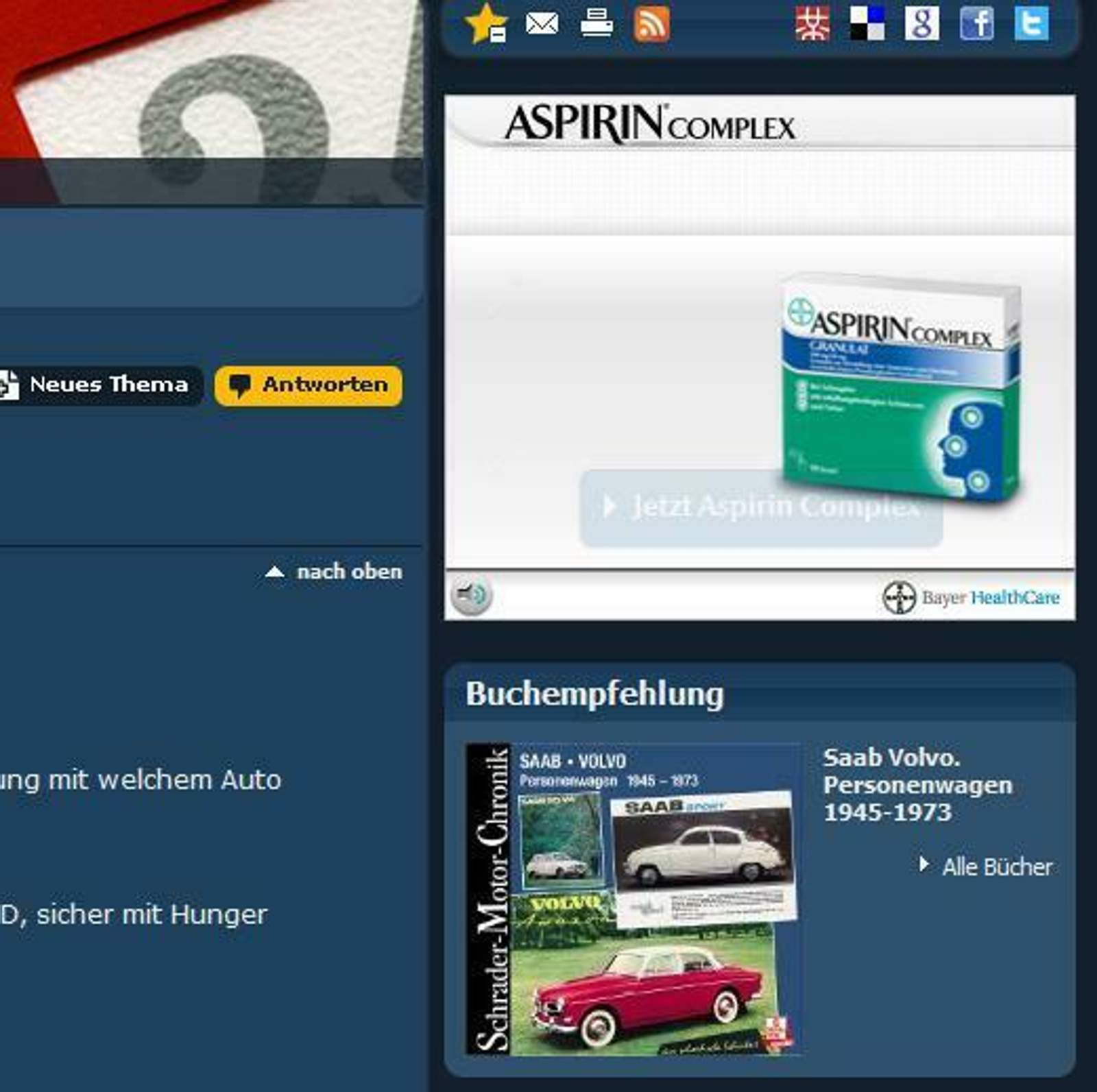Click text 'mit welchem Auto'
Screen dimensions: 1097x1092
pyautogui.click(x=165, y=780)
